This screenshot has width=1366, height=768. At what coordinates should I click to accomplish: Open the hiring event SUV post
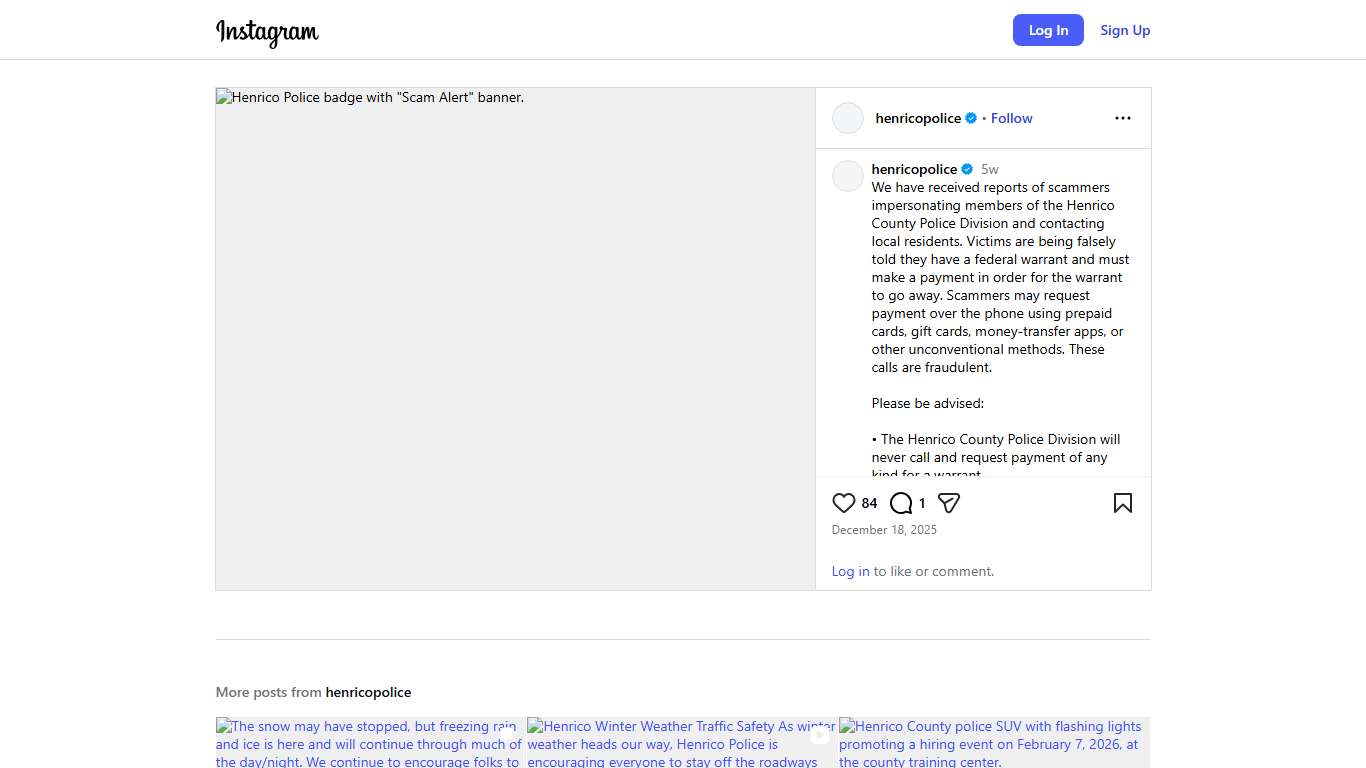994,743
